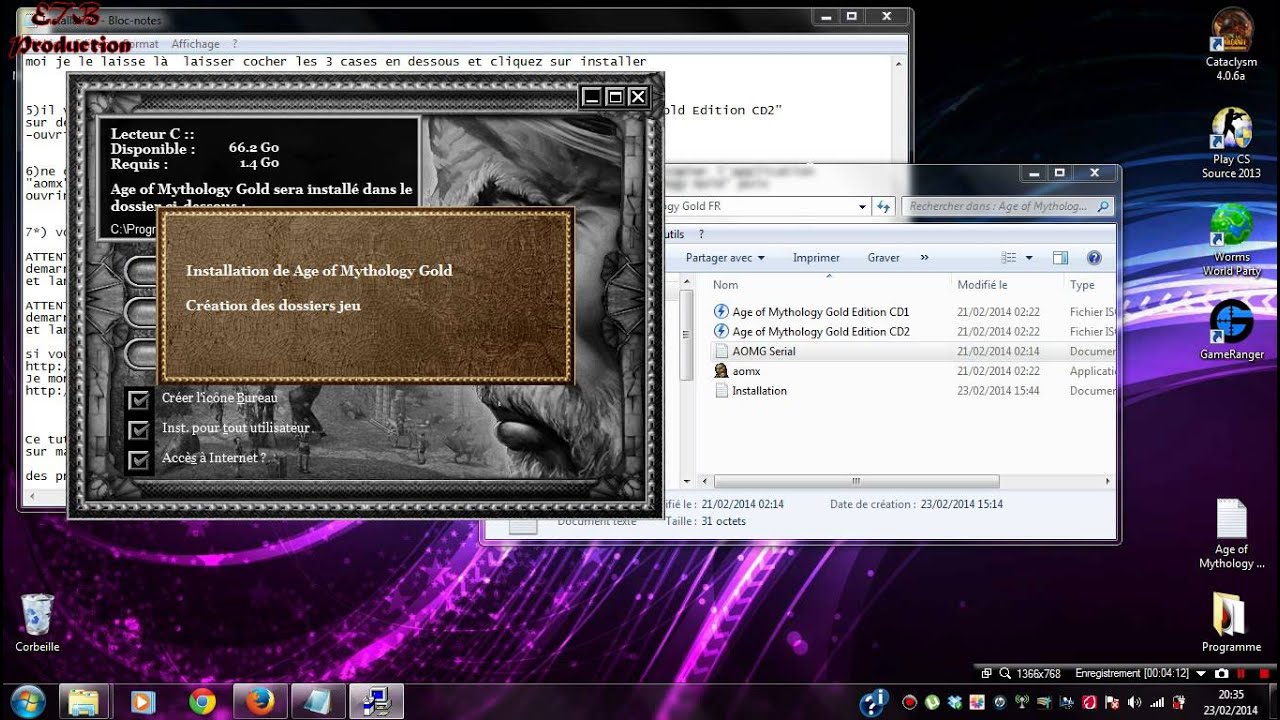
Task: Select Age of Mythology Gold Edition CD2 file
Action: point(820,331)
